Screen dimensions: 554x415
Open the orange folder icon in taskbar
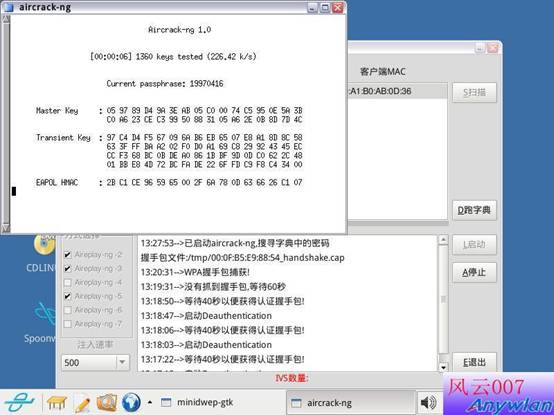[x=107, y=403]
